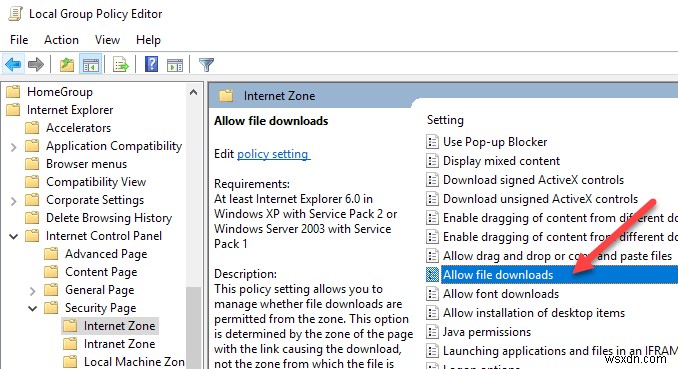Select Allow drag and drop or copy and paste files

click(557, 256)
